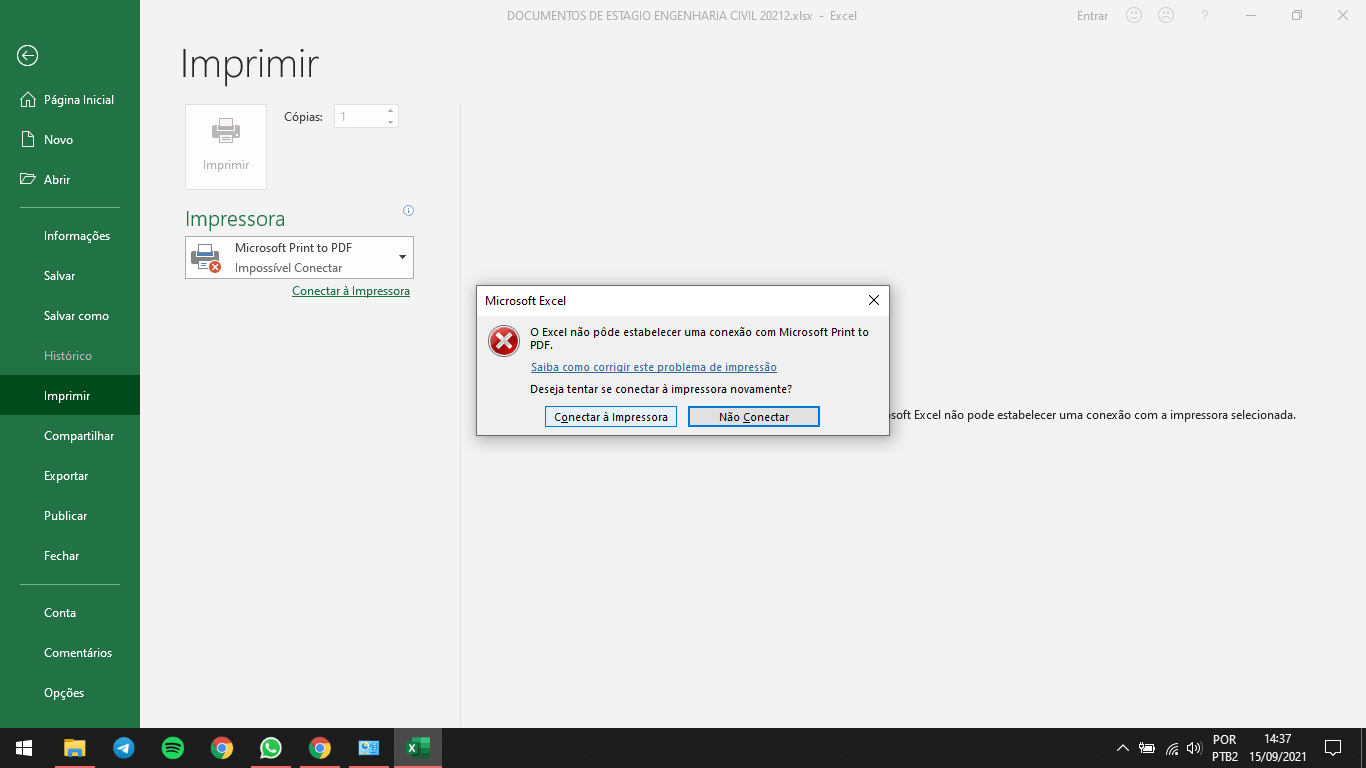Click Conectar à Impressora button in dialog

pyautogui.click(x=611, y=417)
